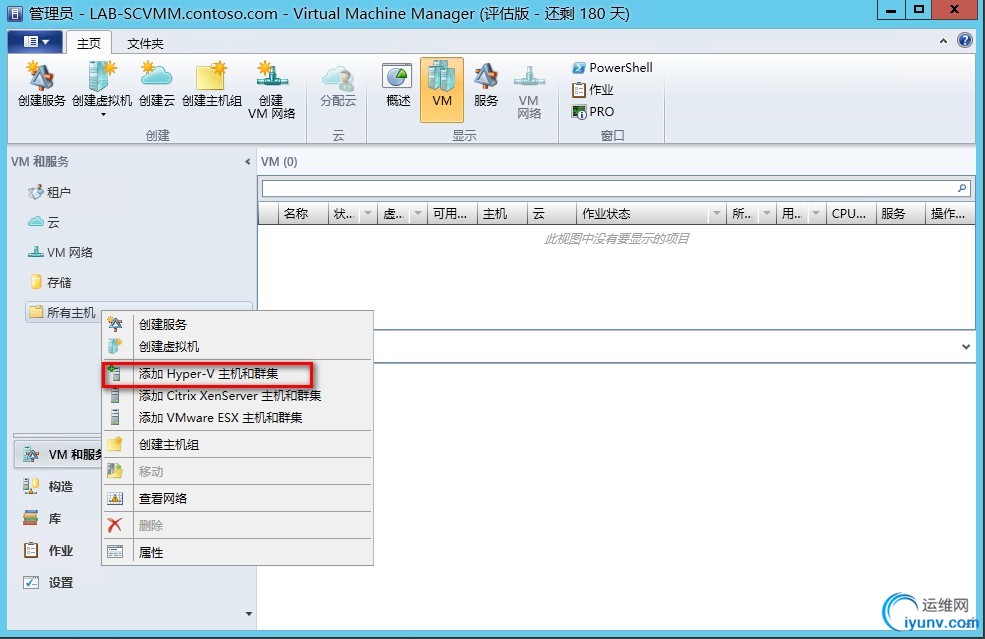Click the 创建 VM 网络 ribbon icon
The height and width of the screenshot is (639, 985).
pos(271,90)
